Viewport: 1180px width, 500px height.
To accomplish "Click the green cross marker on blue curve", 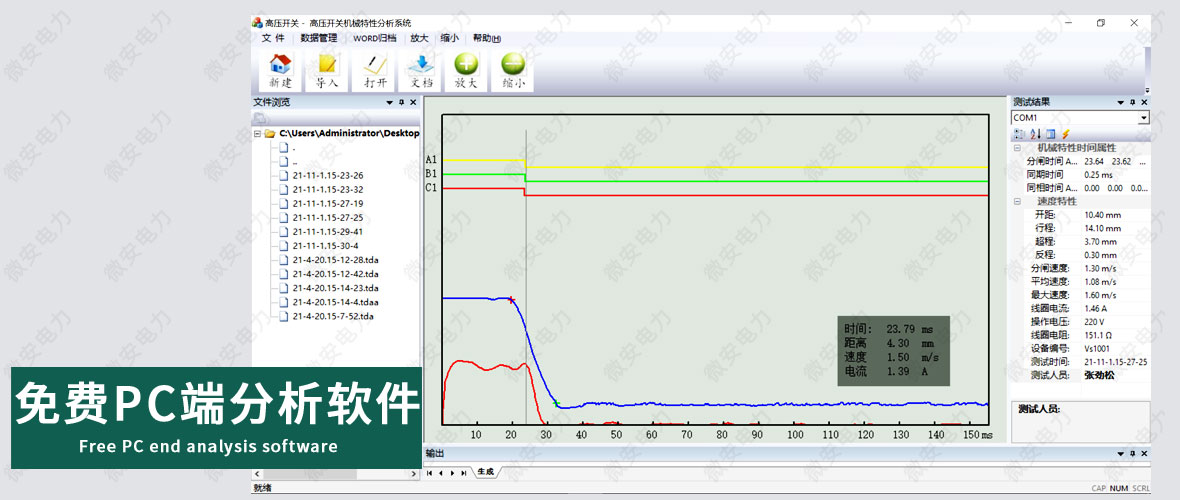I will (x=557, y=404).
